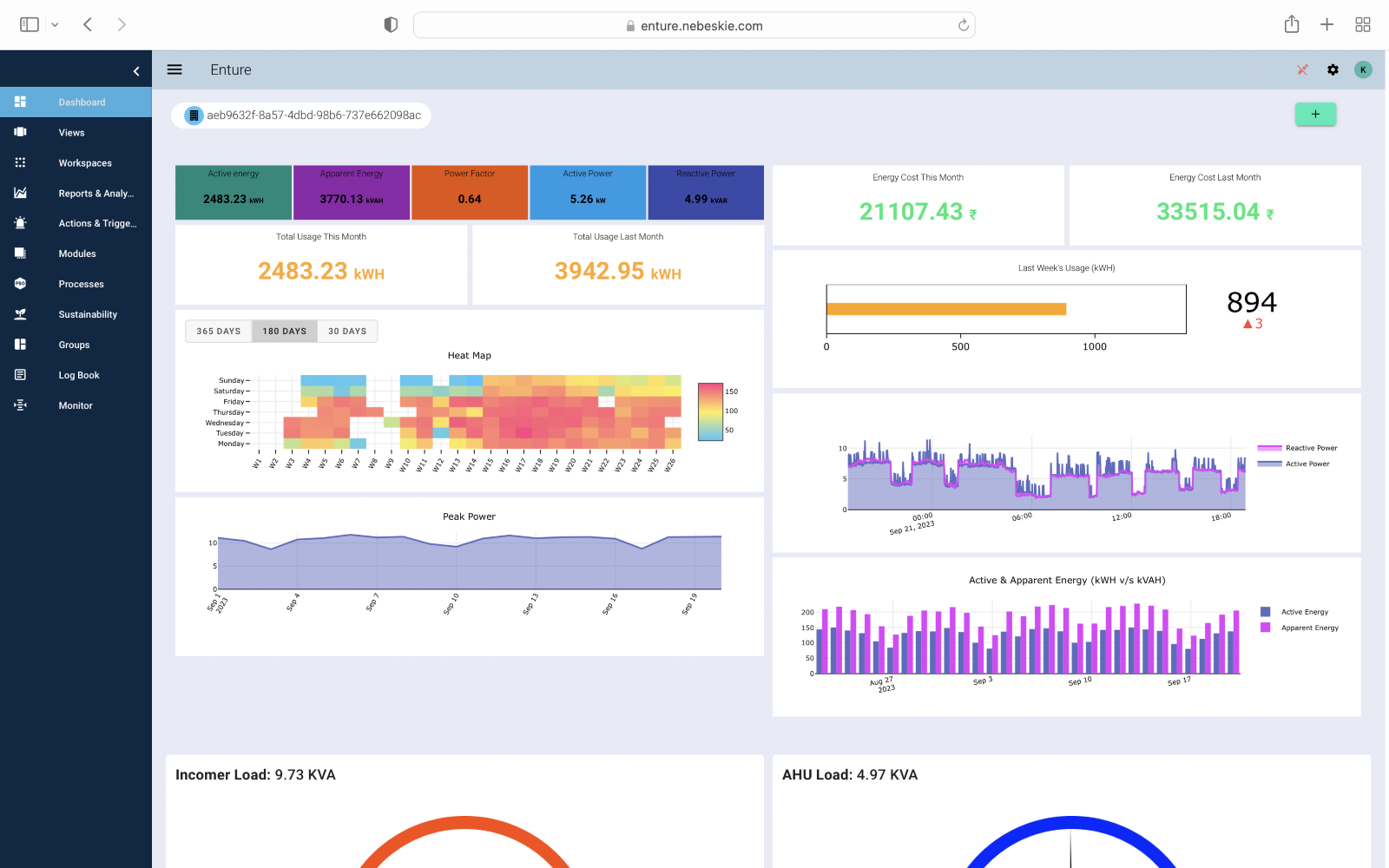Click the Reports & Analytics chart icon

[20, 193]
